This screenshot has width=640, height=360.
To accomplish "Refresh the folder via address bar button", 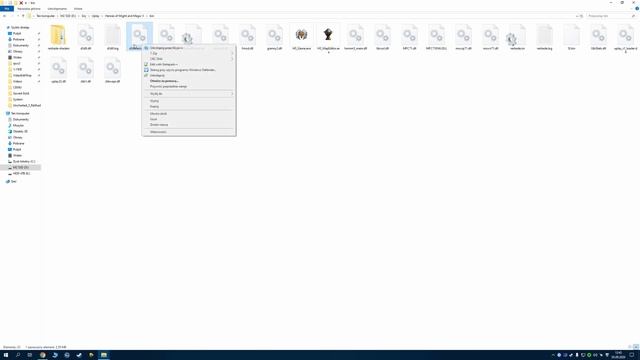I will [582, 16].
